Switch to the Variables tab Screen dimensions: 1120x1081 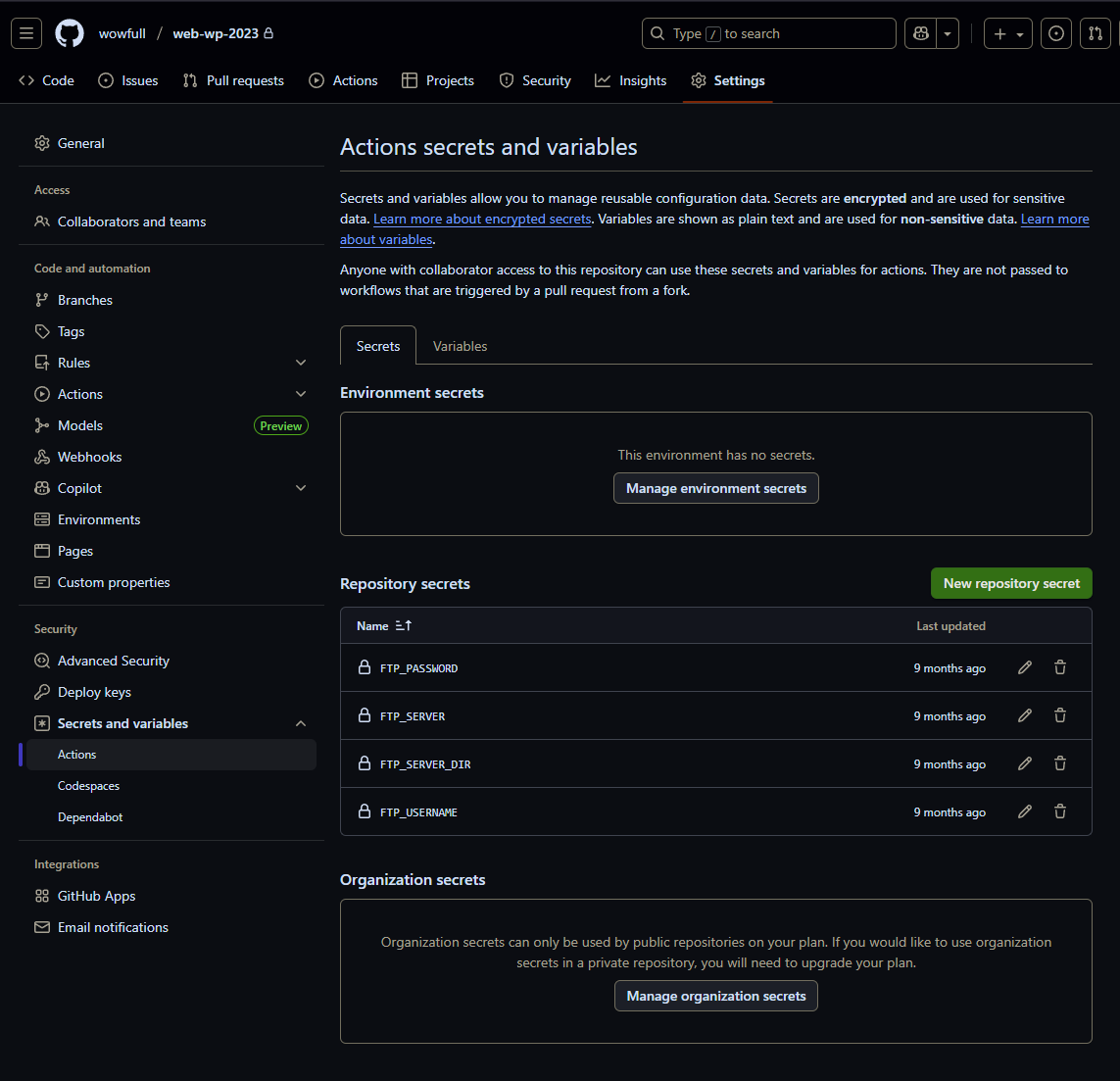click(460, 346)
